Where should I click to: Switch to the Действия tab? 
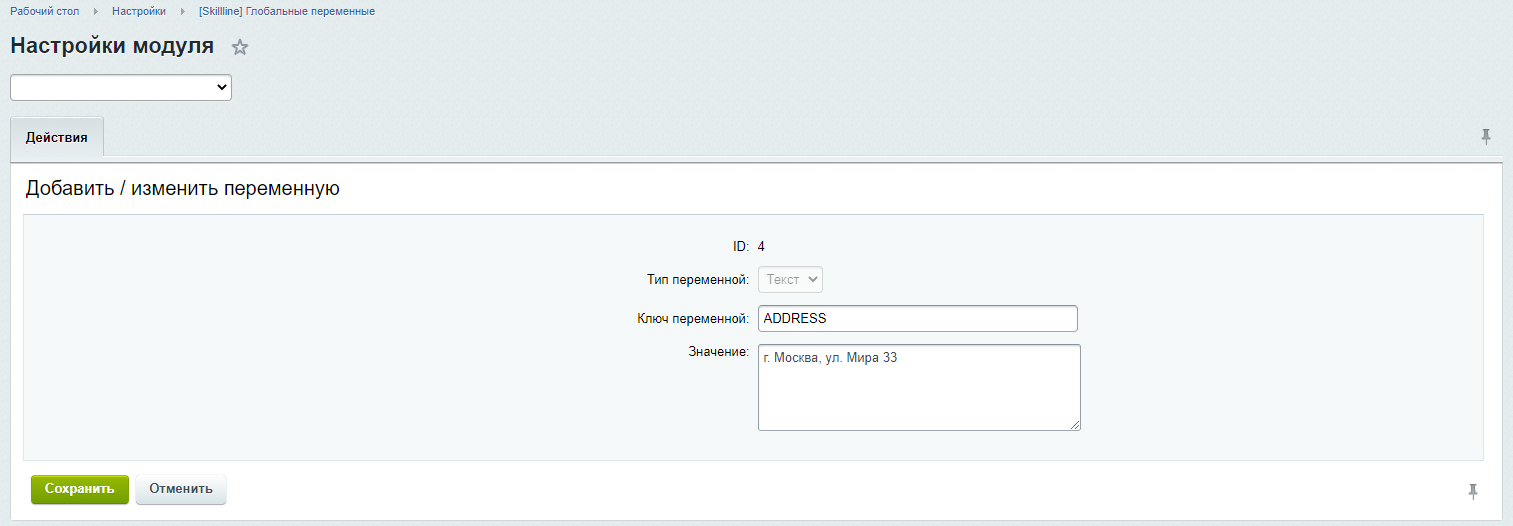point(57,138)
